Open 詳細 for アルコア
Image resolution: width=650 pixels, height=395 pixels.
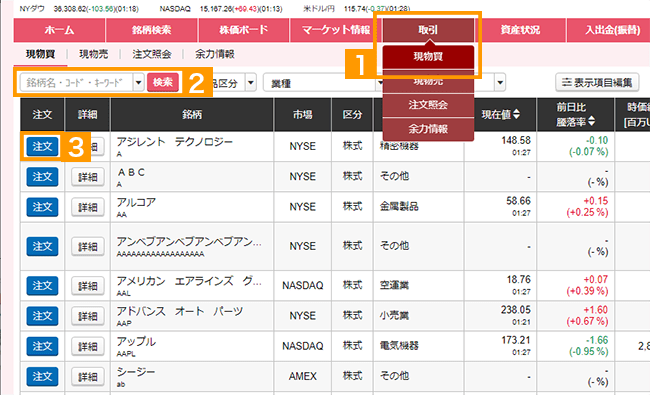pyautogui.click(x=87, y=207)
